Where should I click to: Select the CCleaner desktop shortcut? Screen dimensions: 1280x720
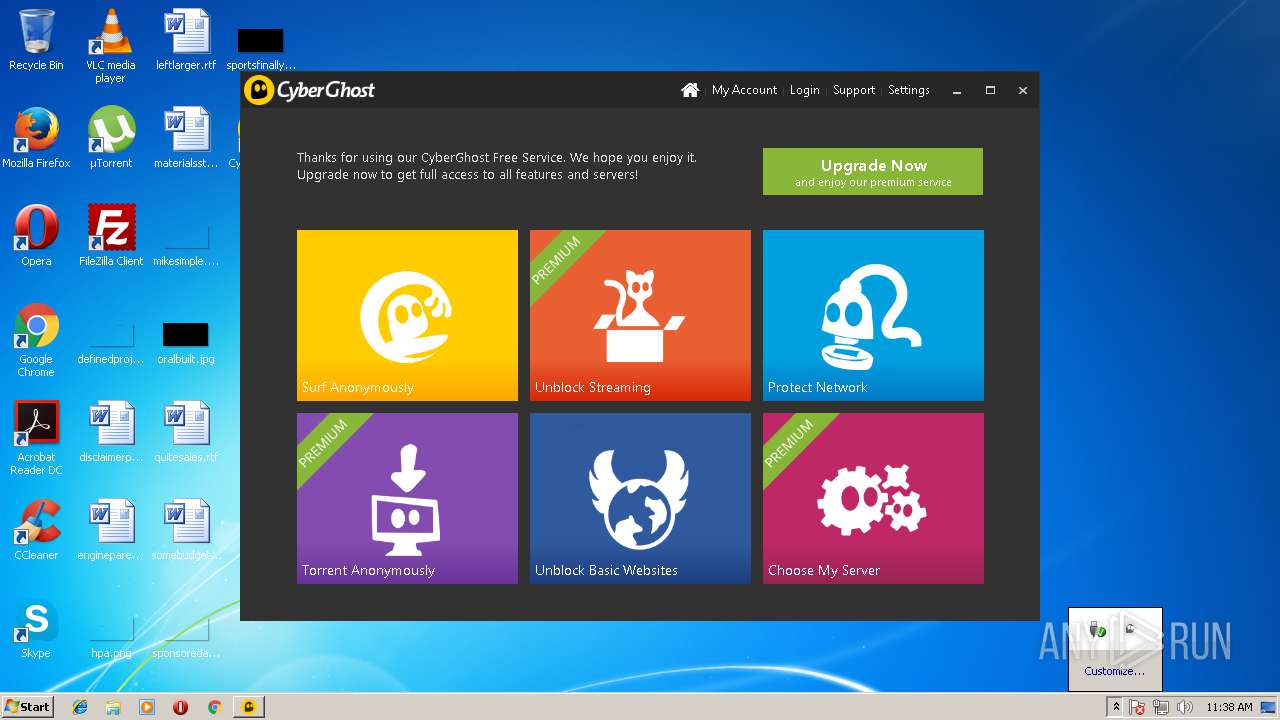(36, 530)
